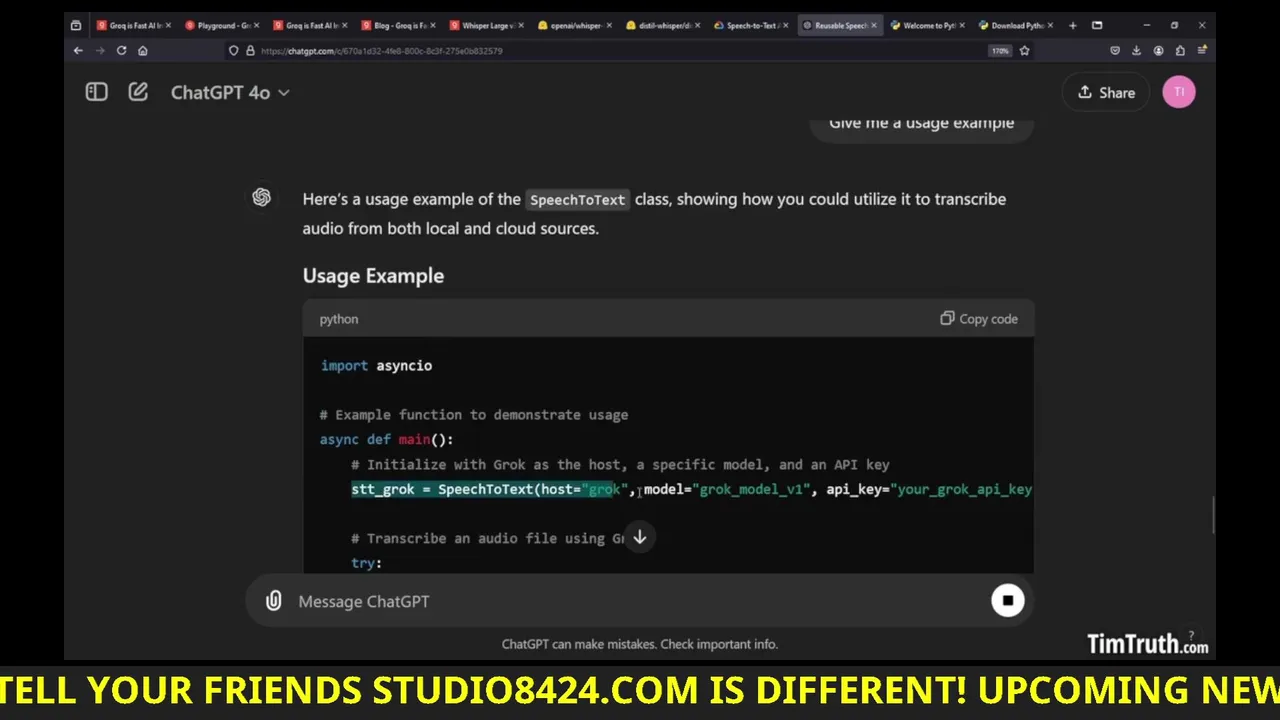This screenshot has width=1280, height=720.
Task: Jump to bottom of the conversation with the down arrow
Action: pos(640,537)
